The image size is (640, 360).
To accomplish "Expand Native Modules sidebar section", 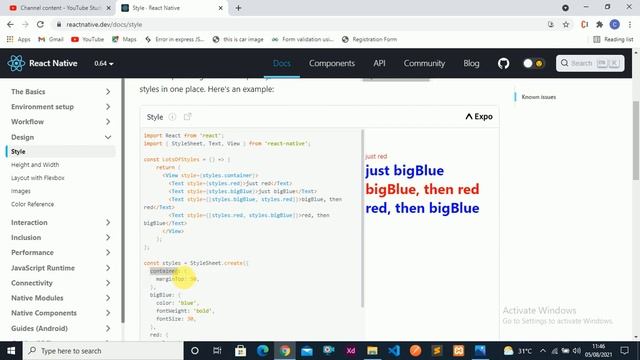I will pyautogui.click(x=61, y=298).
